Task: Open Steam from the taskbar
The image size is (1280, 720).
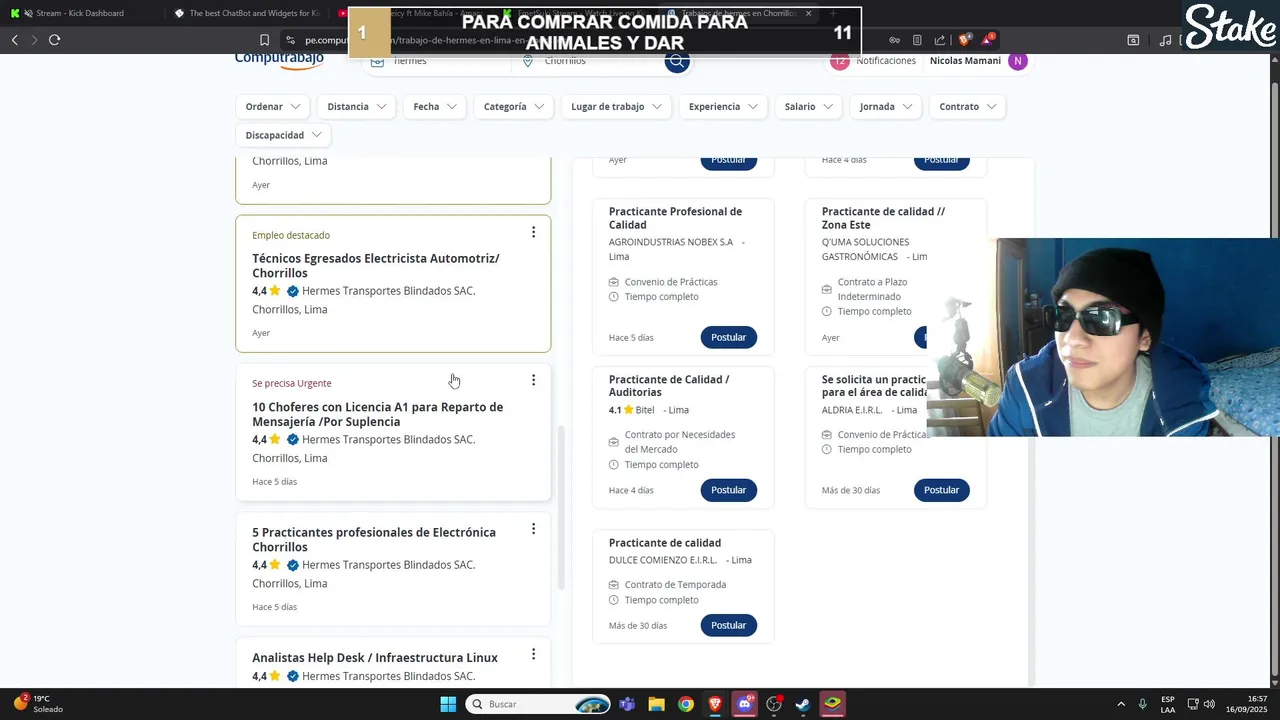Action: click(803, 704)
